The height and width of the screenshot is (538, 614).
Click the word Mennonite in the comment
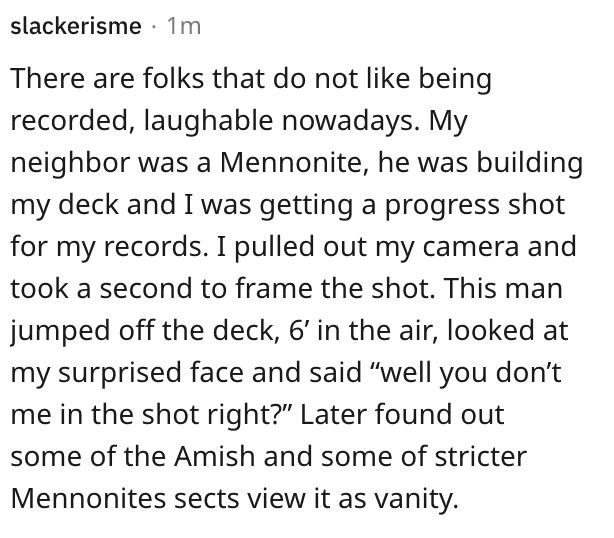coord(292,162)
